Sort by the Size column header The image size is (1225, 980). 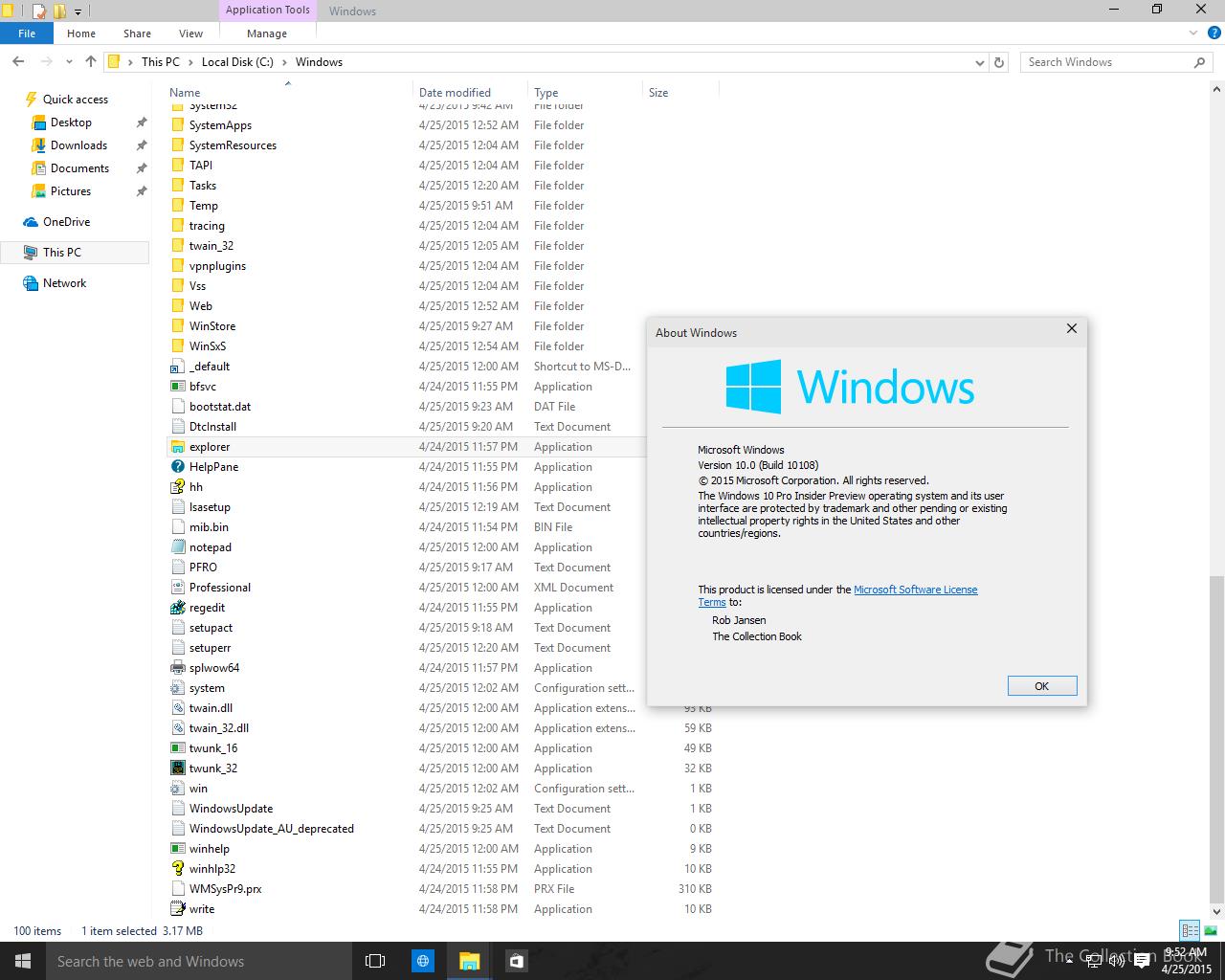(x=680, y=93)
